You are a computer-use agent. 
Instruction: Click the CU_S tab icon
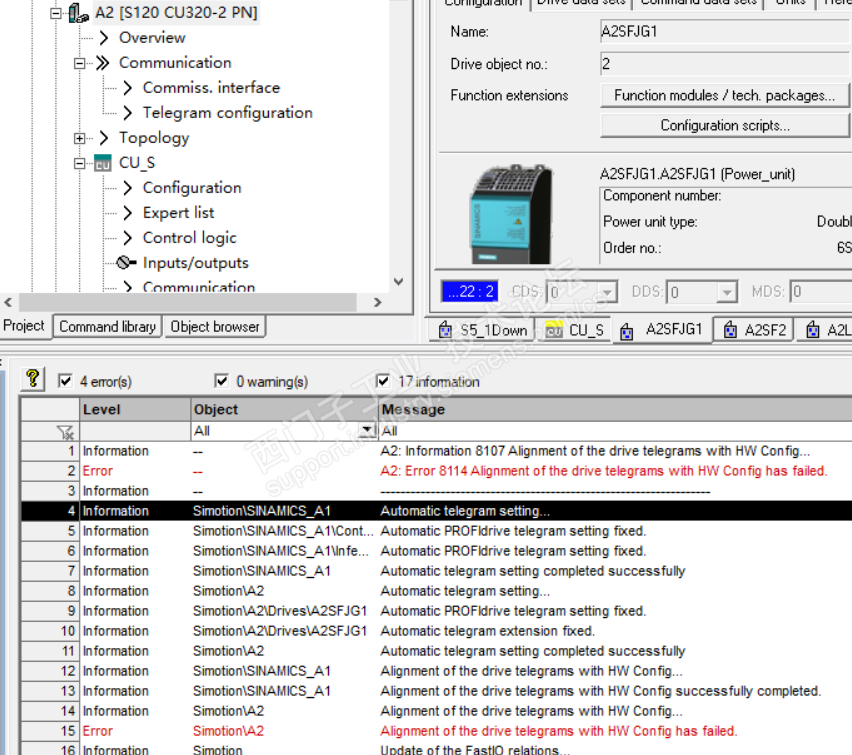[x=554, y=329]
